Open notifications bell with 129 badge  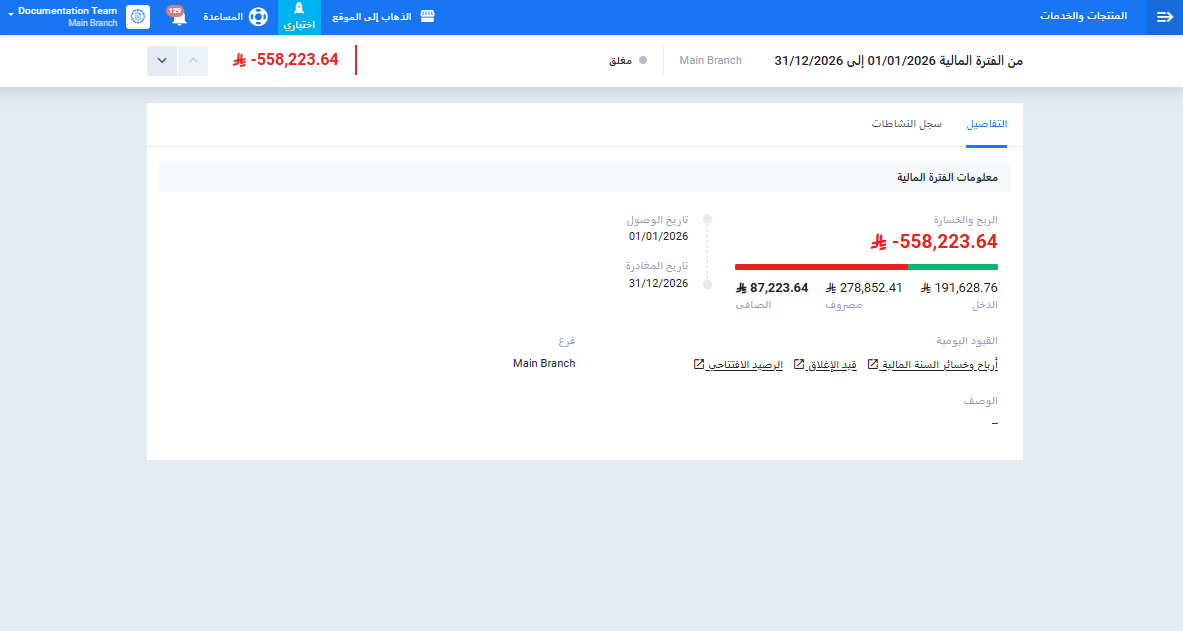point(177,17)
